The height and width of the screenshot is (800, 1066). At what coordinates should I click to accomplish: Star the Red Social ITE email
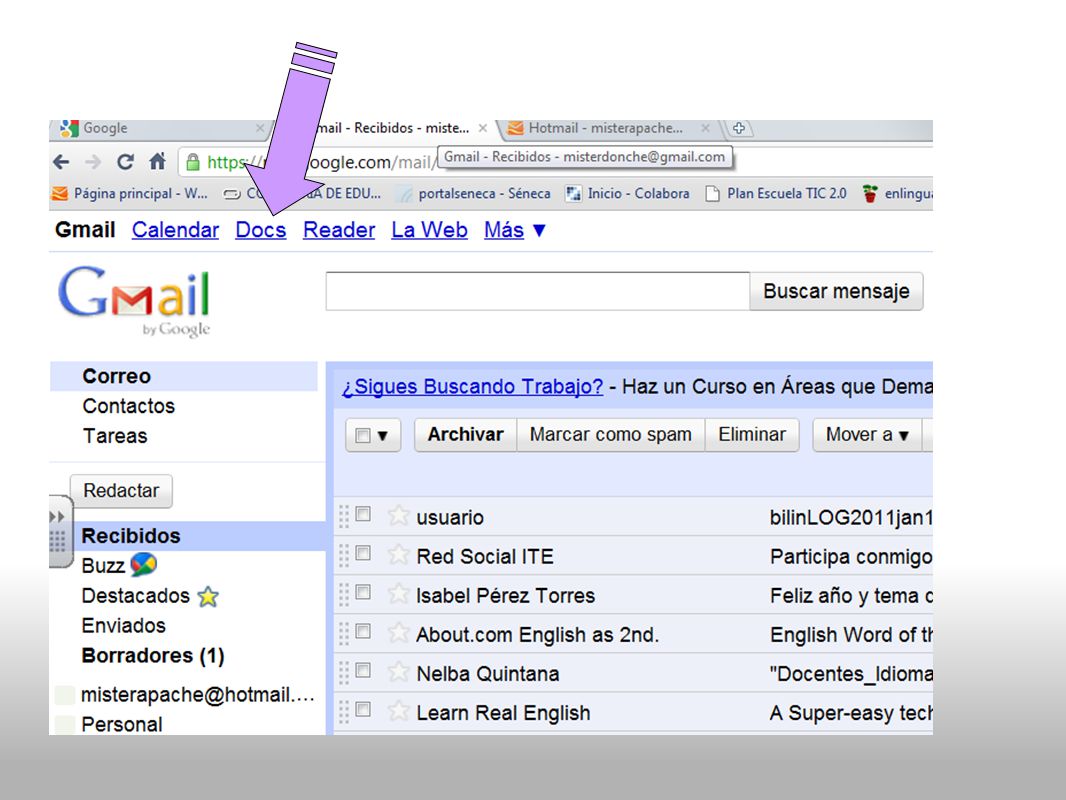pos(398,555)
